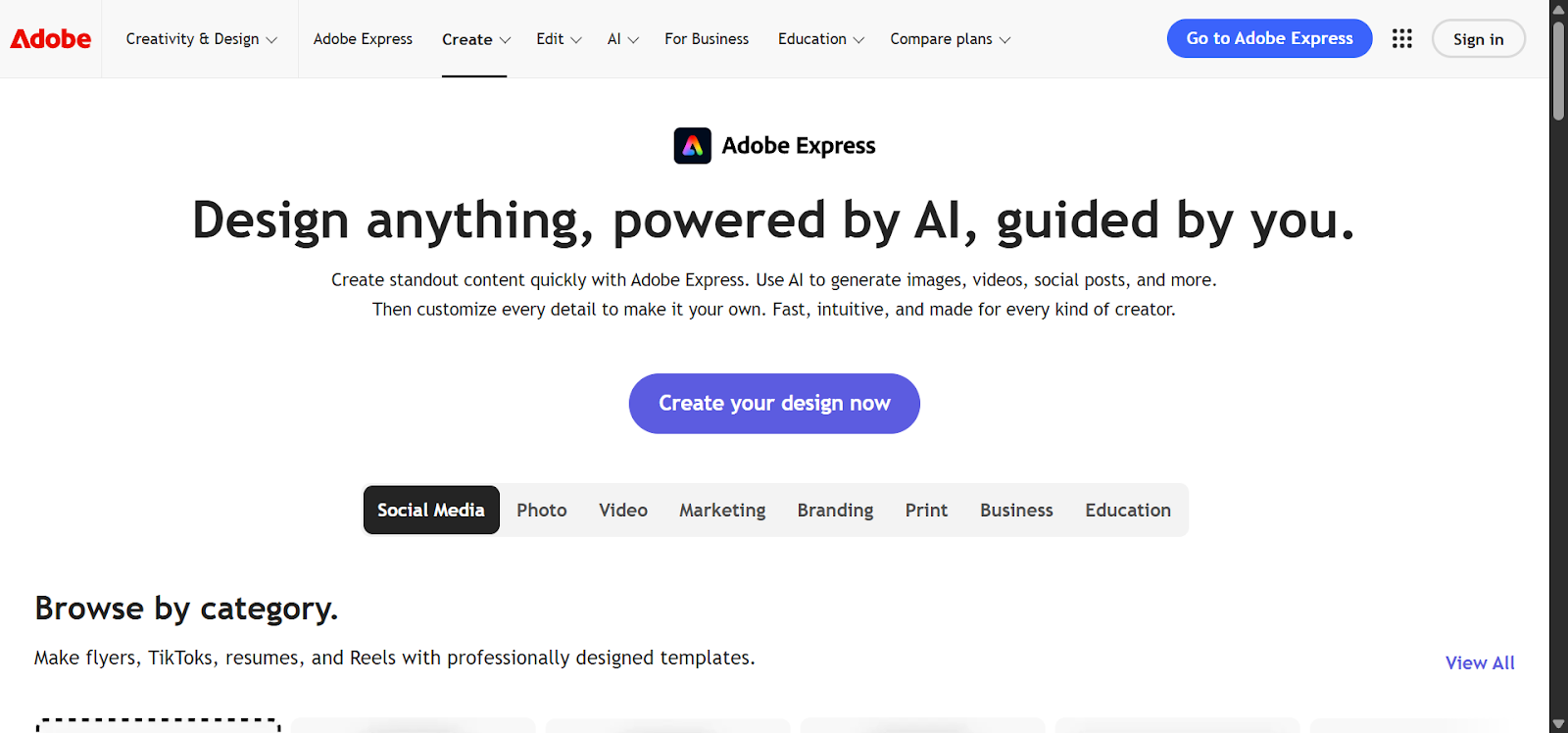Switch to the Branding tab

(x=835, y=510)
